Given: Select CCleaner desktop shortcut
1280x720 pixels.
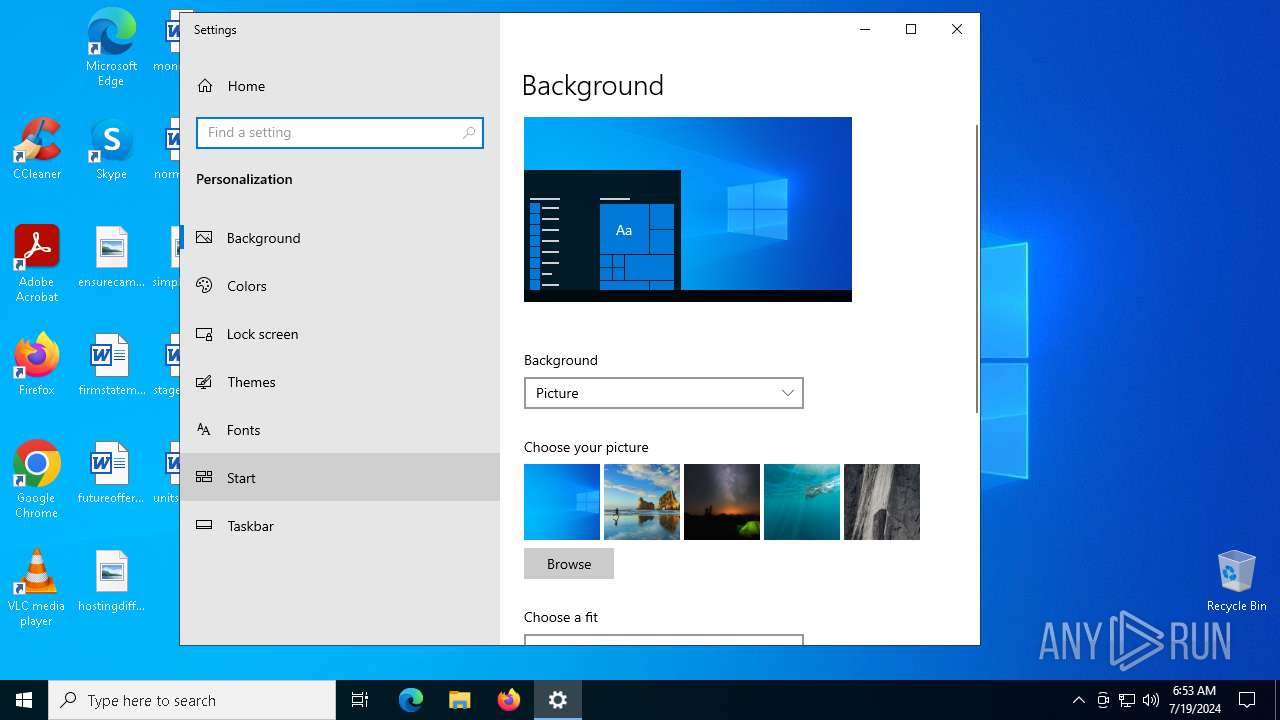Looking at the screenshot, I should click(37, 148).
